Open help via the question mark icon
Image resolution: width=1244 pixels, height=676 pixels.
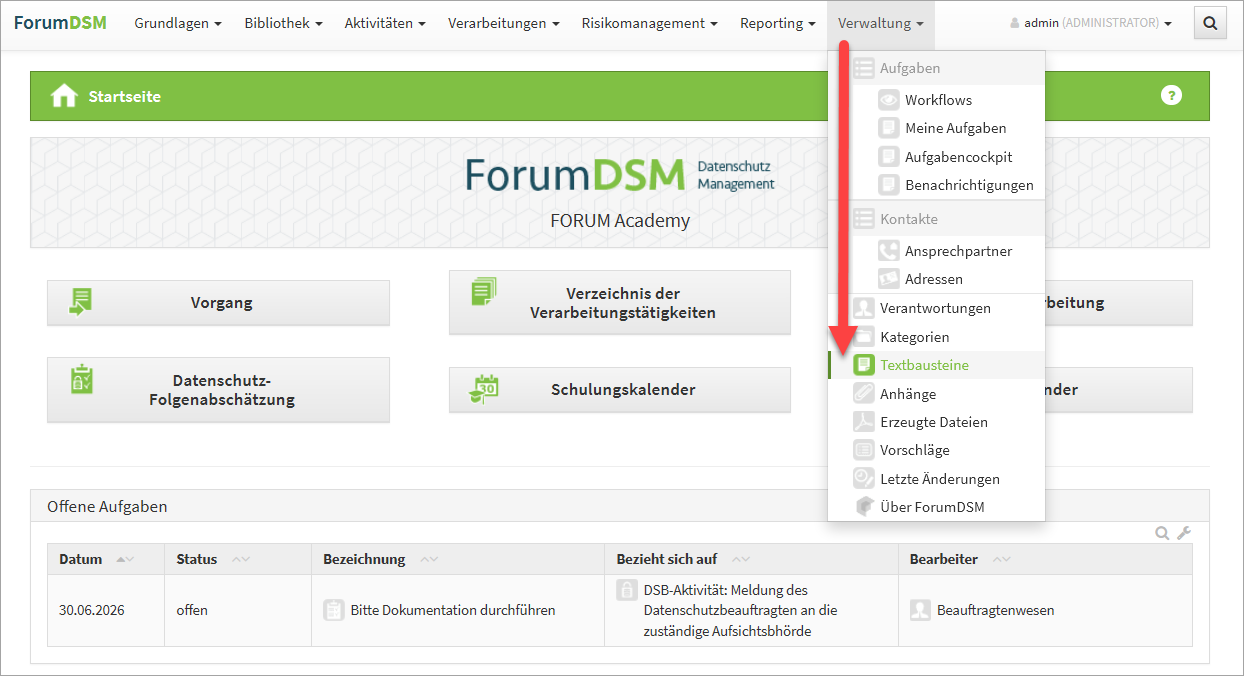1171,96
